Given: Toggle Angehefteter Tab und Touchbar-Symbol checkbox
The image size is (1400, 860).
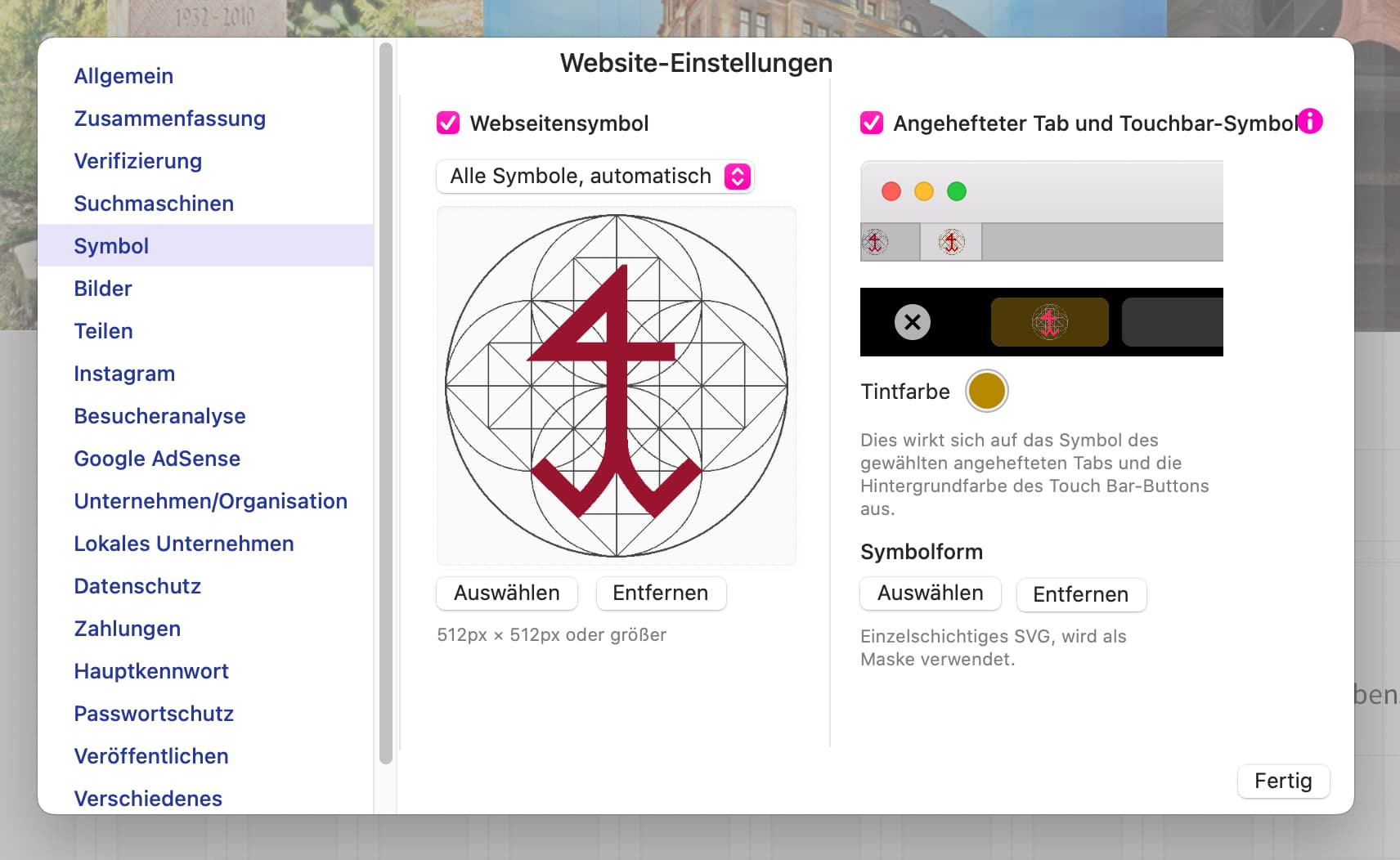Looking at the screenshot, I should pyautogui.click(x=872, y=123).
